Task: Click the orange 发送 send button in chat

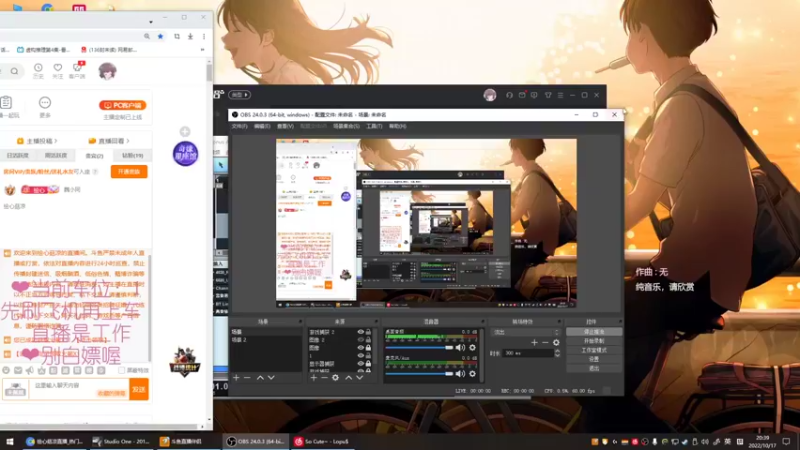Action: pos(139,389)
